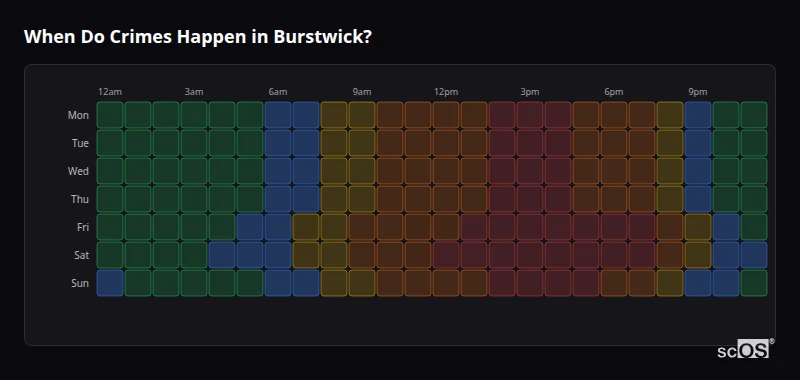
Task: Select the Thursday 10am orange cell
Action: (x=390, y=199)
